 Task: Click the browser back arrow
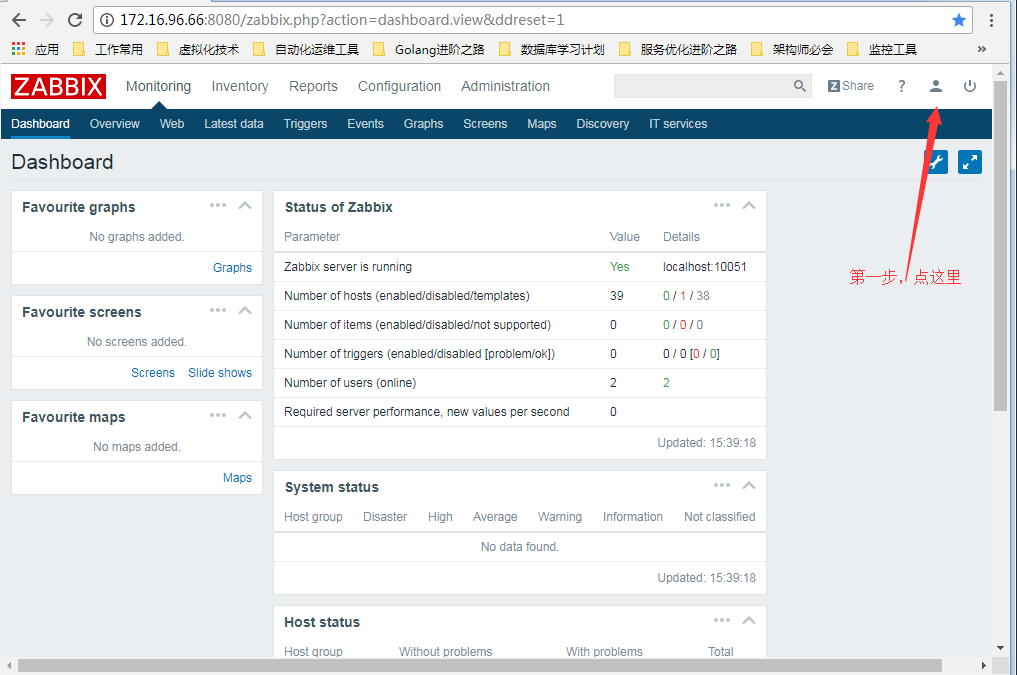pyautogui.click(x=19, y=20)
